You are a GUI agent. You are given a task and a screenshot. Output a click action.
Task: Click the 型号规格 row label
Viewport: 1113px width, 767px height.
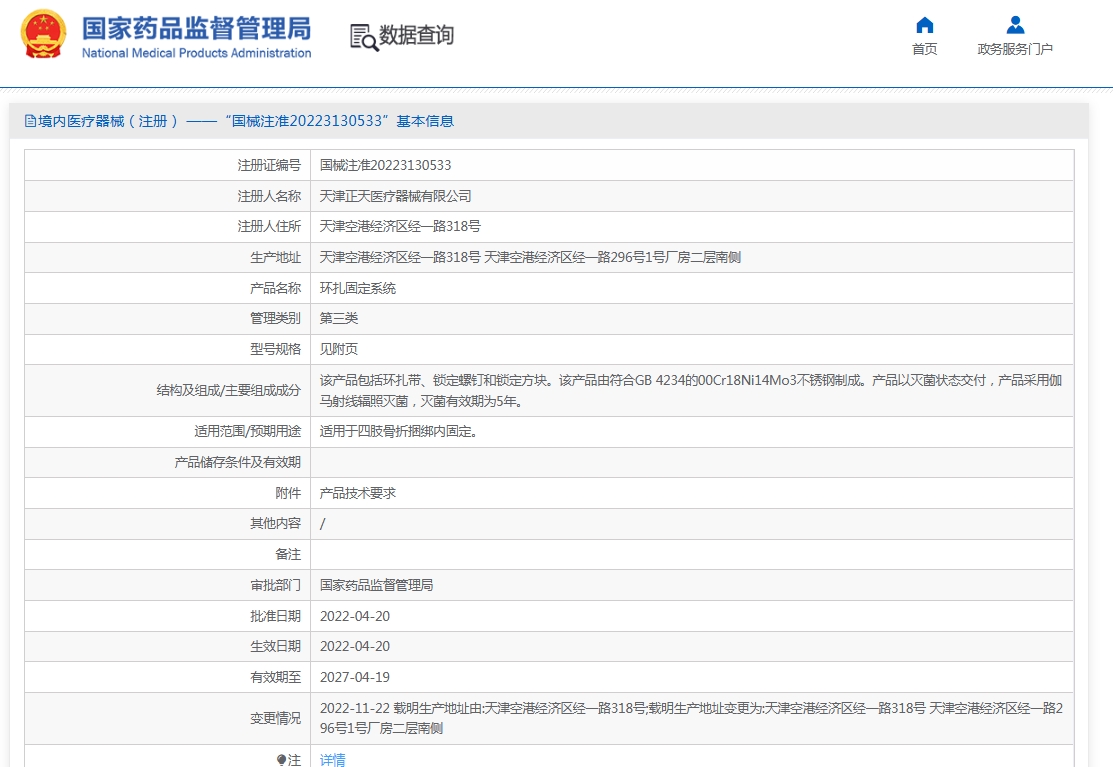pos(275,349)
